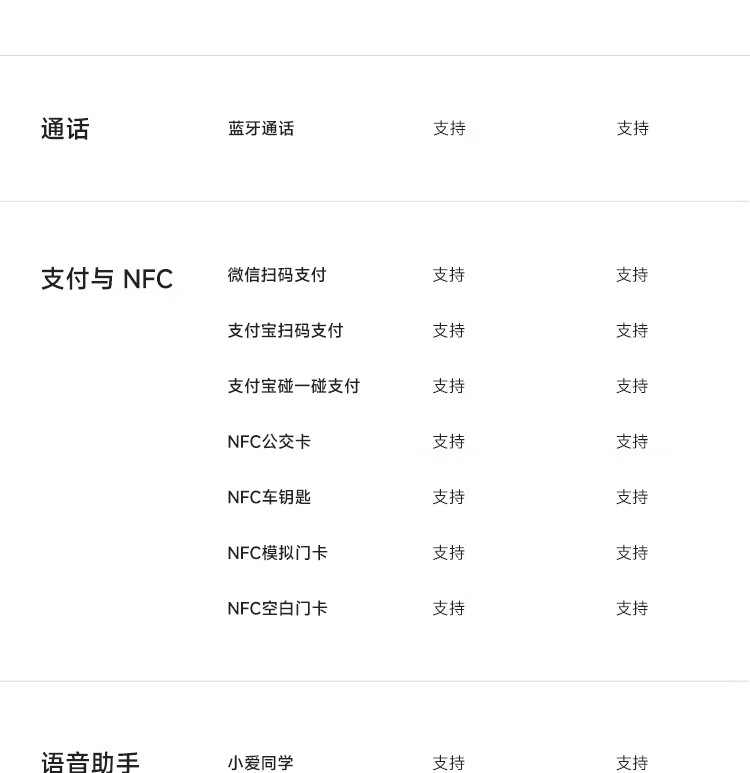
Task: Select the 微信扫码支付 row label
Action: click(277, 275)
